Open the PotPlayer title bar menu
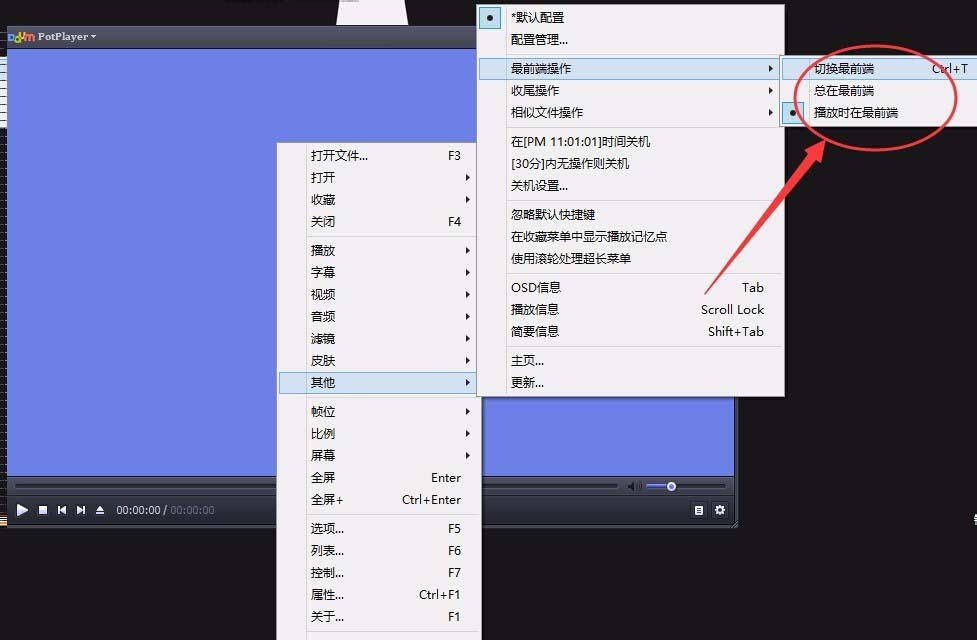977x640 pixels. [x=58, y=36]
